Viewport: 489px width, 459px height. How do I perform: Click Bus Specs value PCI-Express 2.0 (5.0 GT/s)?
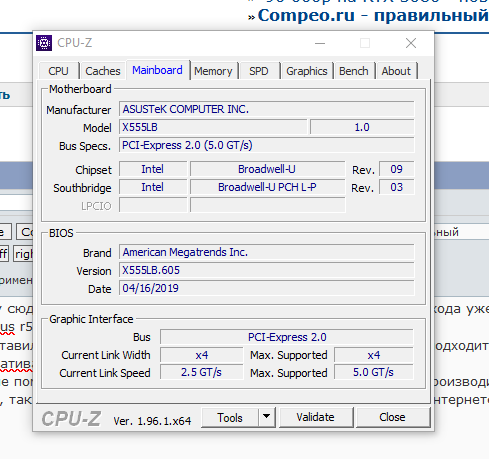pos(267,145)
